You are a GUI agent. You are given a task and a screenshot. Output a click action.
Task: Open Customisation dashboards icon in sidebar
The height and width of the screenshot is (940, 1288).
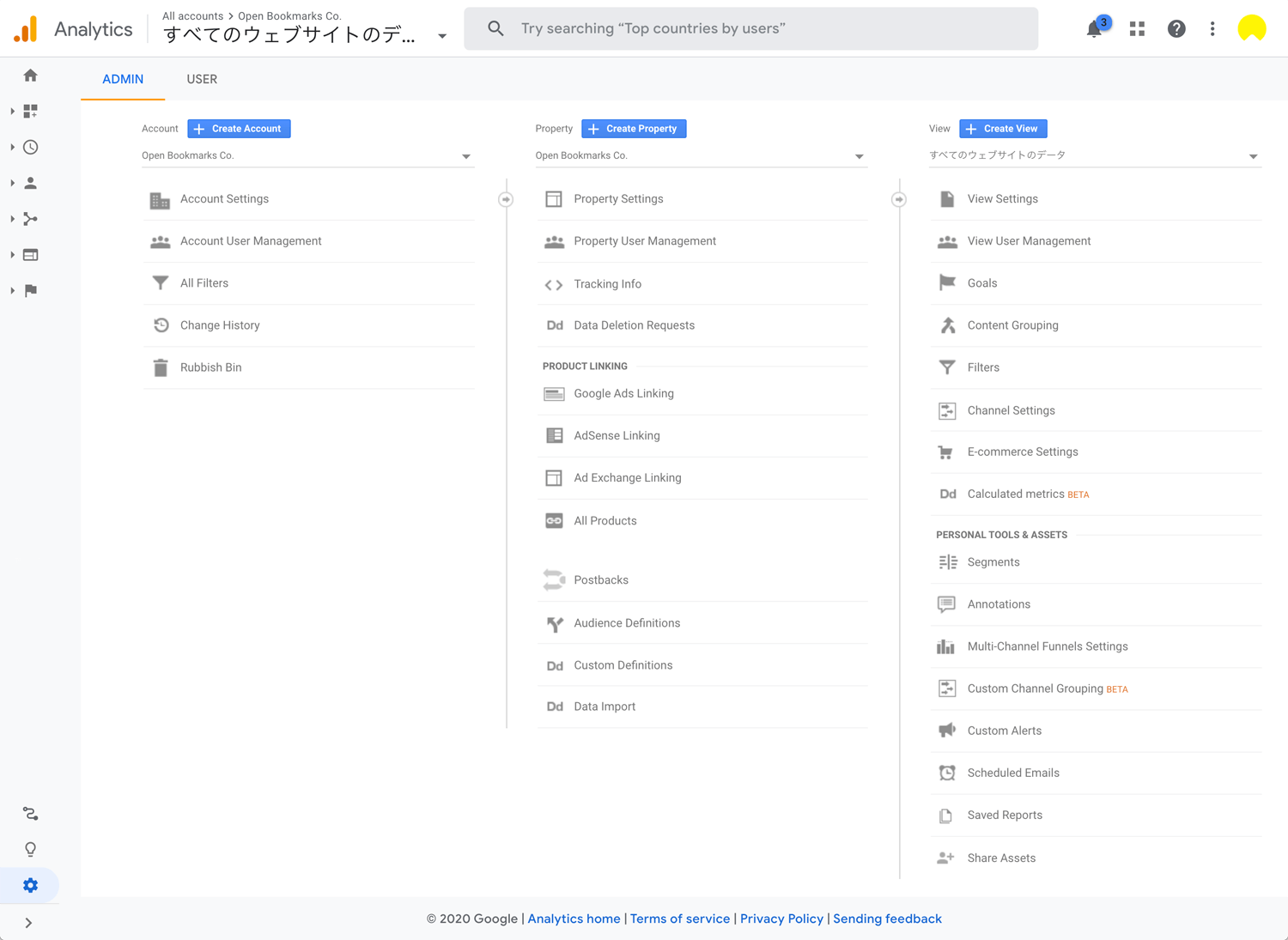(31, 112)
